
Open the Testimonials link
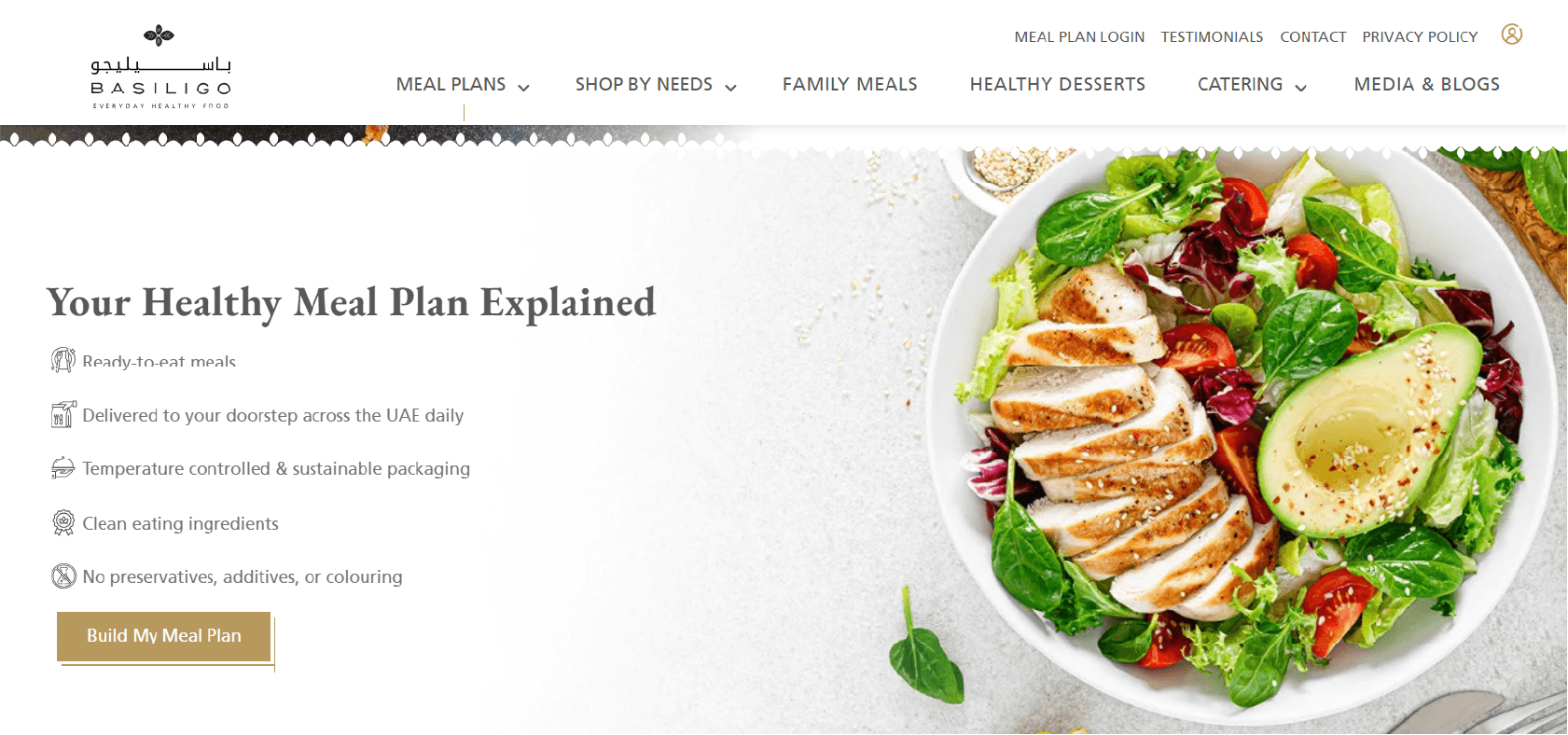point(1212,37)
